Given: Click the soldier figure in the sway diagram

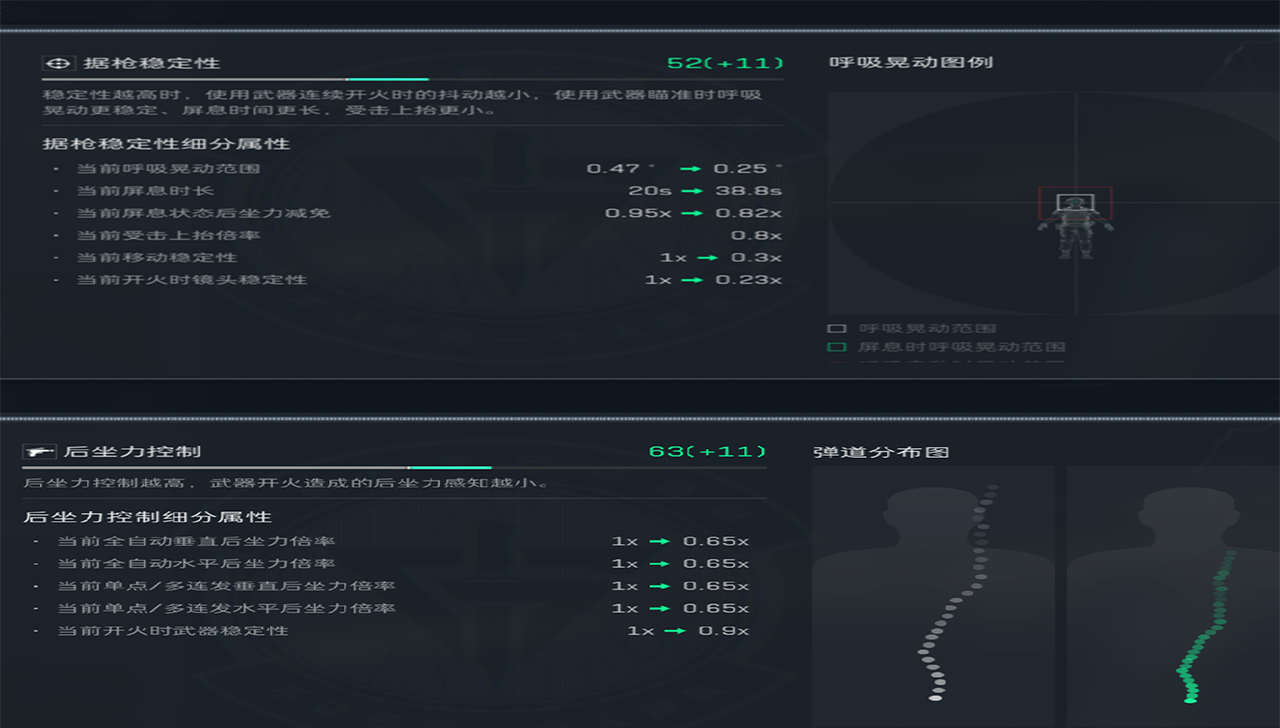Looking at the screenshot, I should tap(1075, 226).
